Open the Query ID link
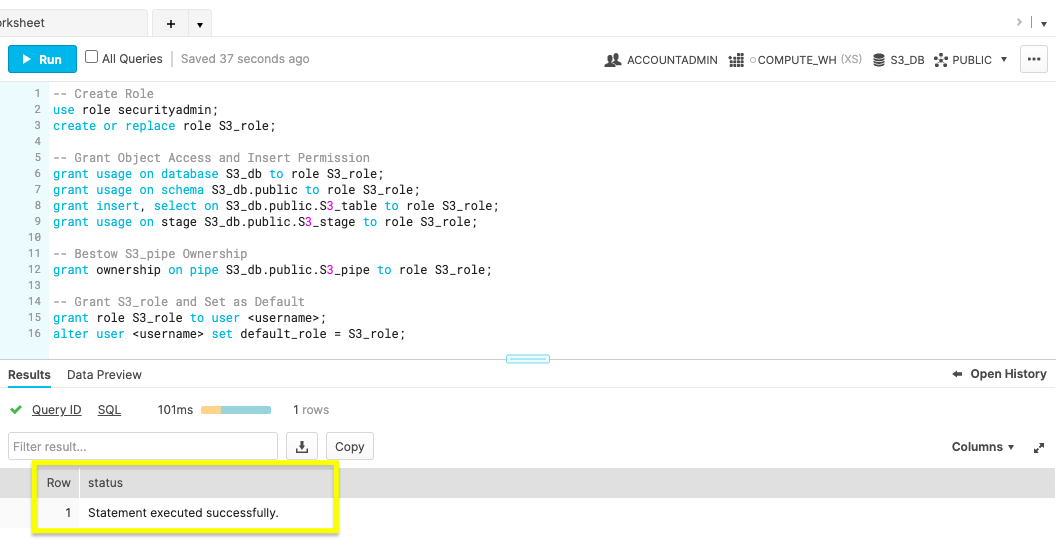The height and width of the screenshot is (556, 1056). click(56, 410)
